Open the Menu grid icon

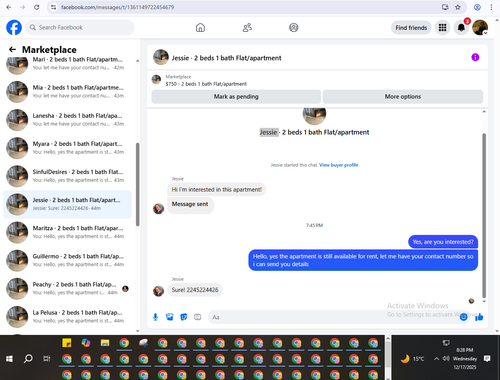442,28
